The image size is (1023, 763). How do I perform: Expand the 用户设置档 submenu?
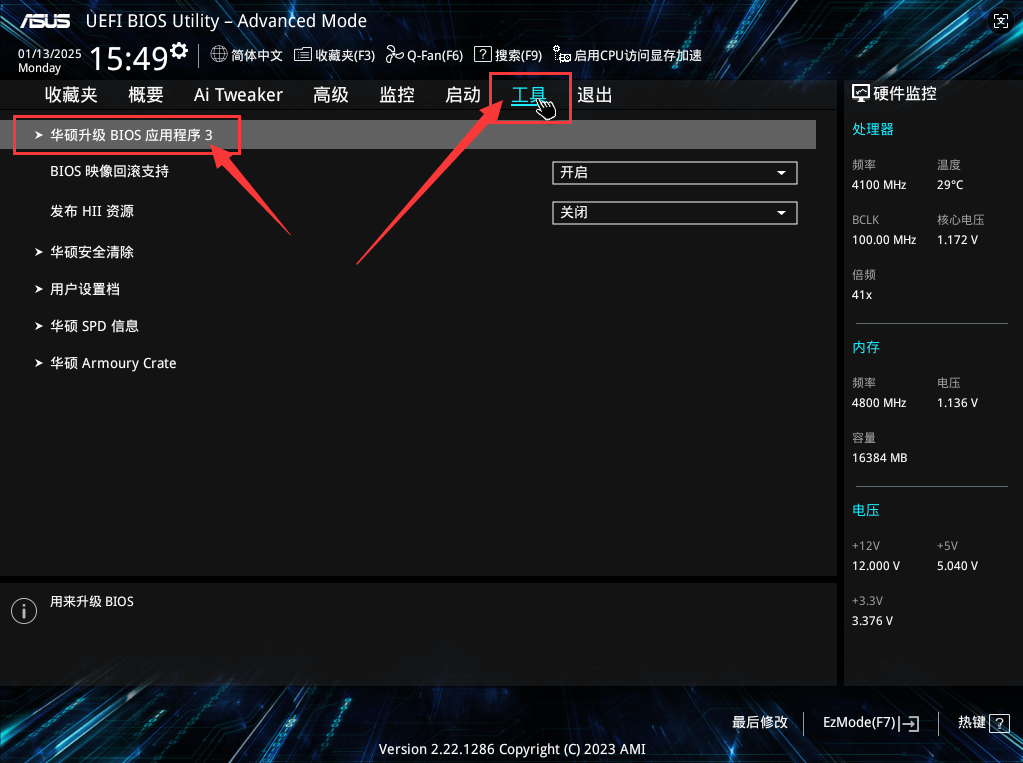pyautogui.click(x=84, y=289)
